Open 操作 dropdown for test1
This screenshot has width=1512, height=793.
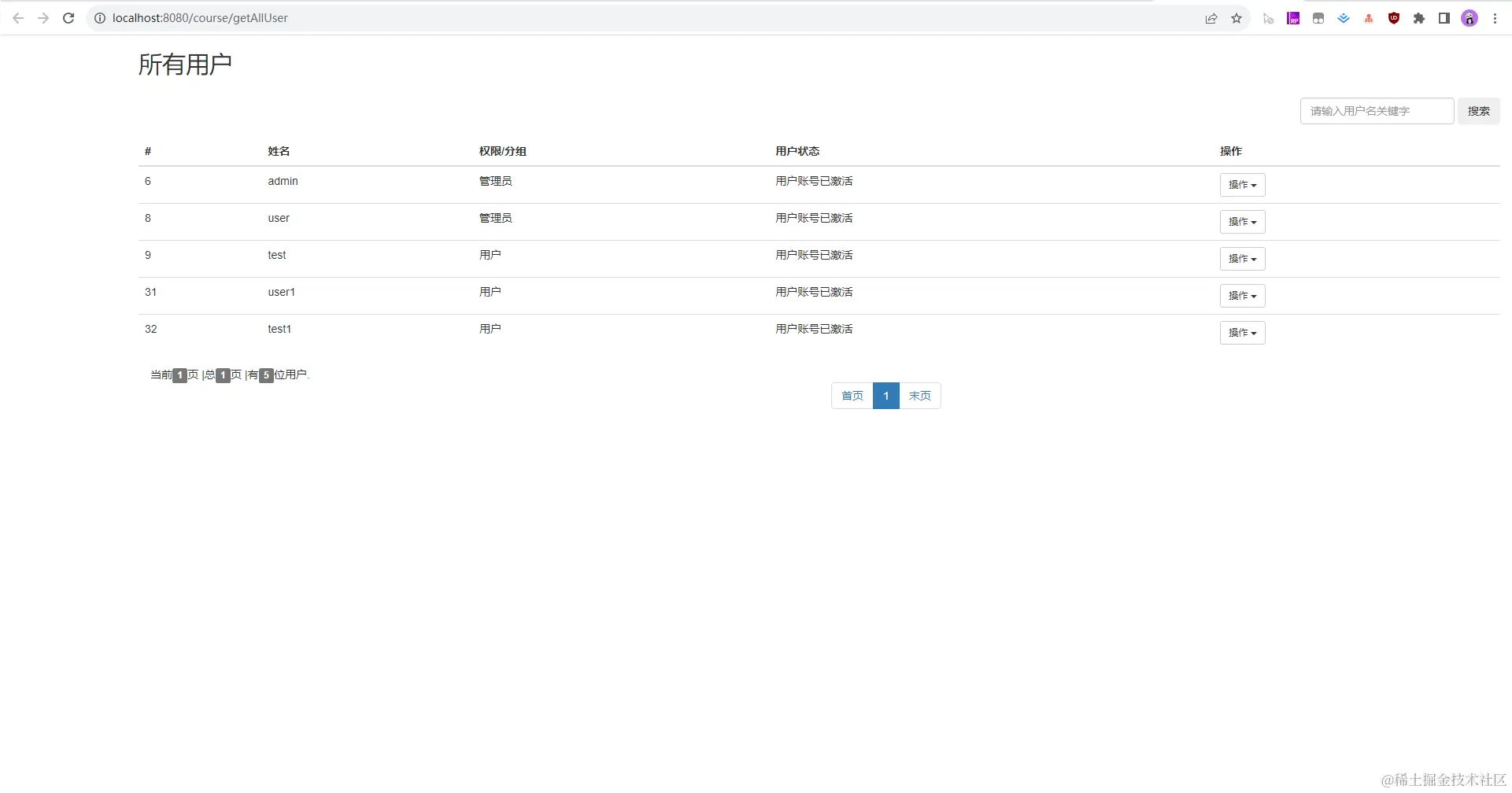pyautogui.click(x=1242, y=333)
